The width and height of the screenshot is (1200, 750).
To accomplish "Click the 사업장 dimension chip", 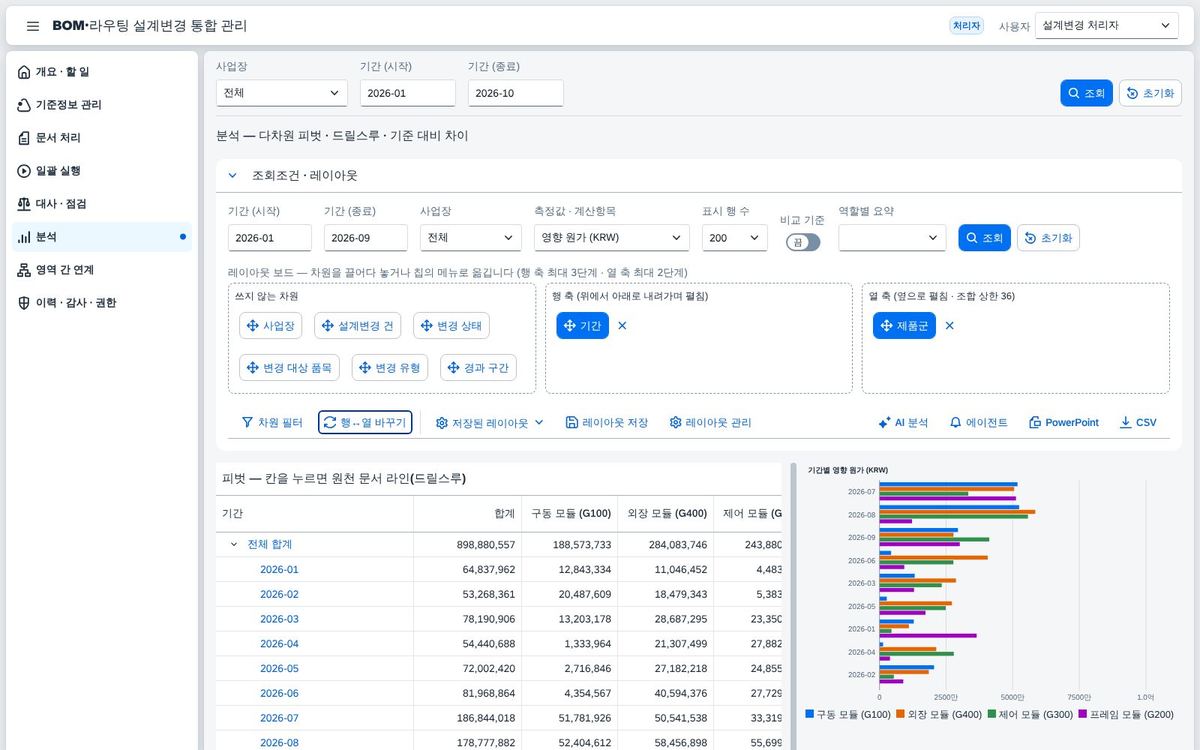I will tap(270, 326).
